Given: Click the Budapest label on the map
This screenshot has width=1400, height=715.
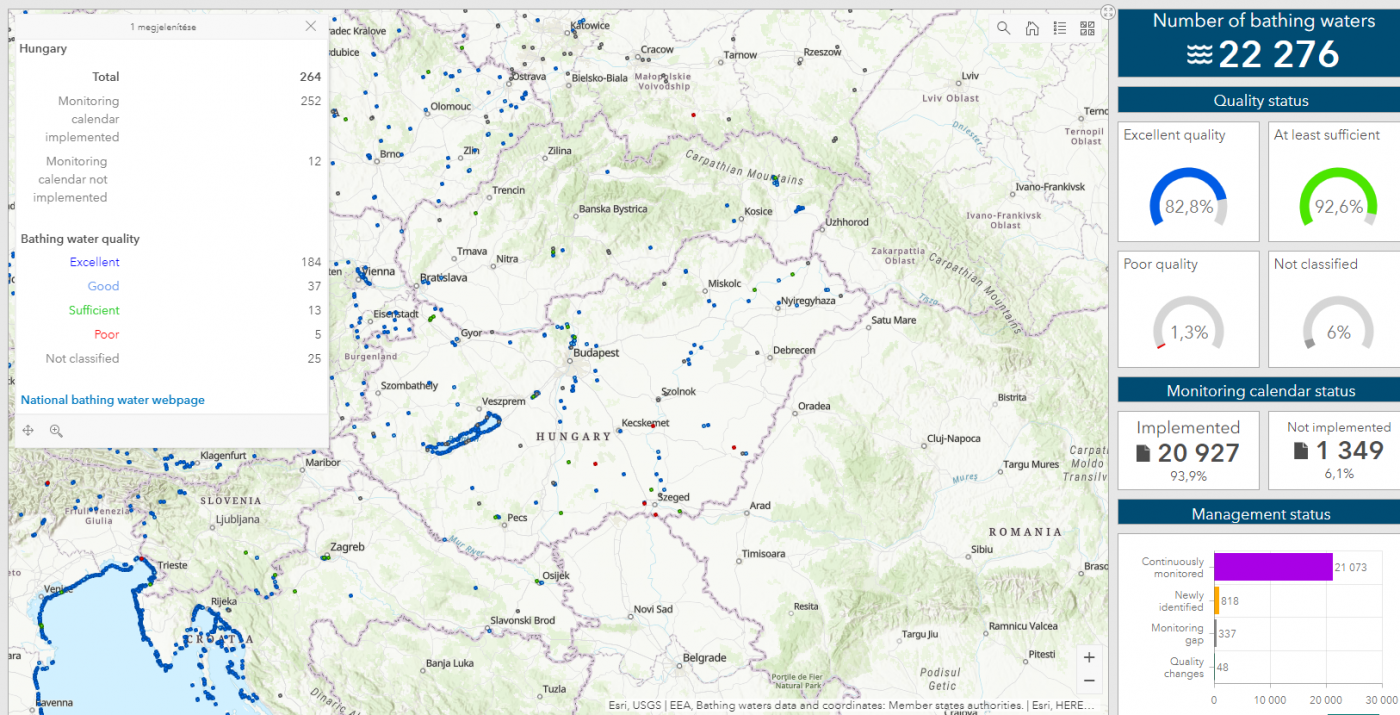Looking at the screenshot, I should [597, 353].
